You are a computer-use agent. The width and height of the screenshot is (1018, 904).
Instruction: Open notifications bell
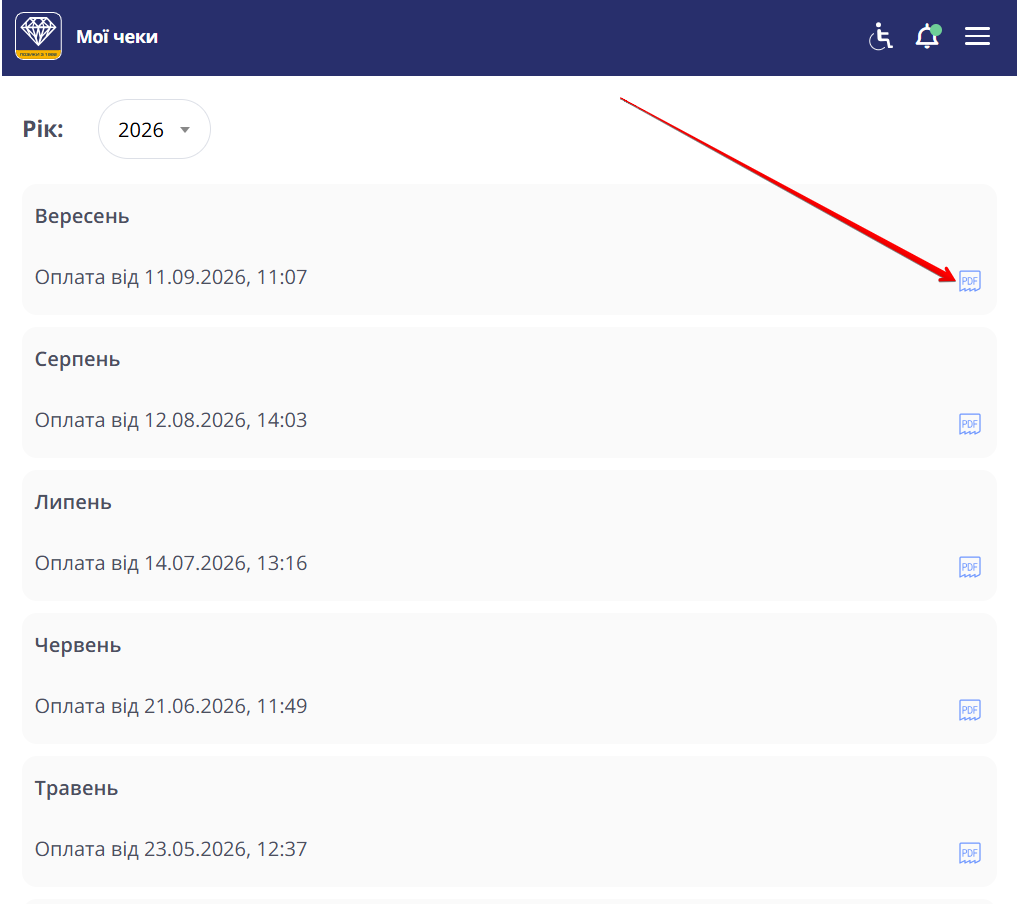[x=928, y=36]
